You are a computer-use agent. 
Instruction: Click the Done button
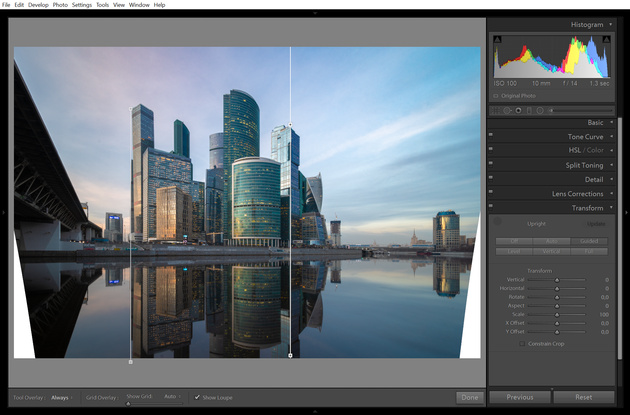470,397
